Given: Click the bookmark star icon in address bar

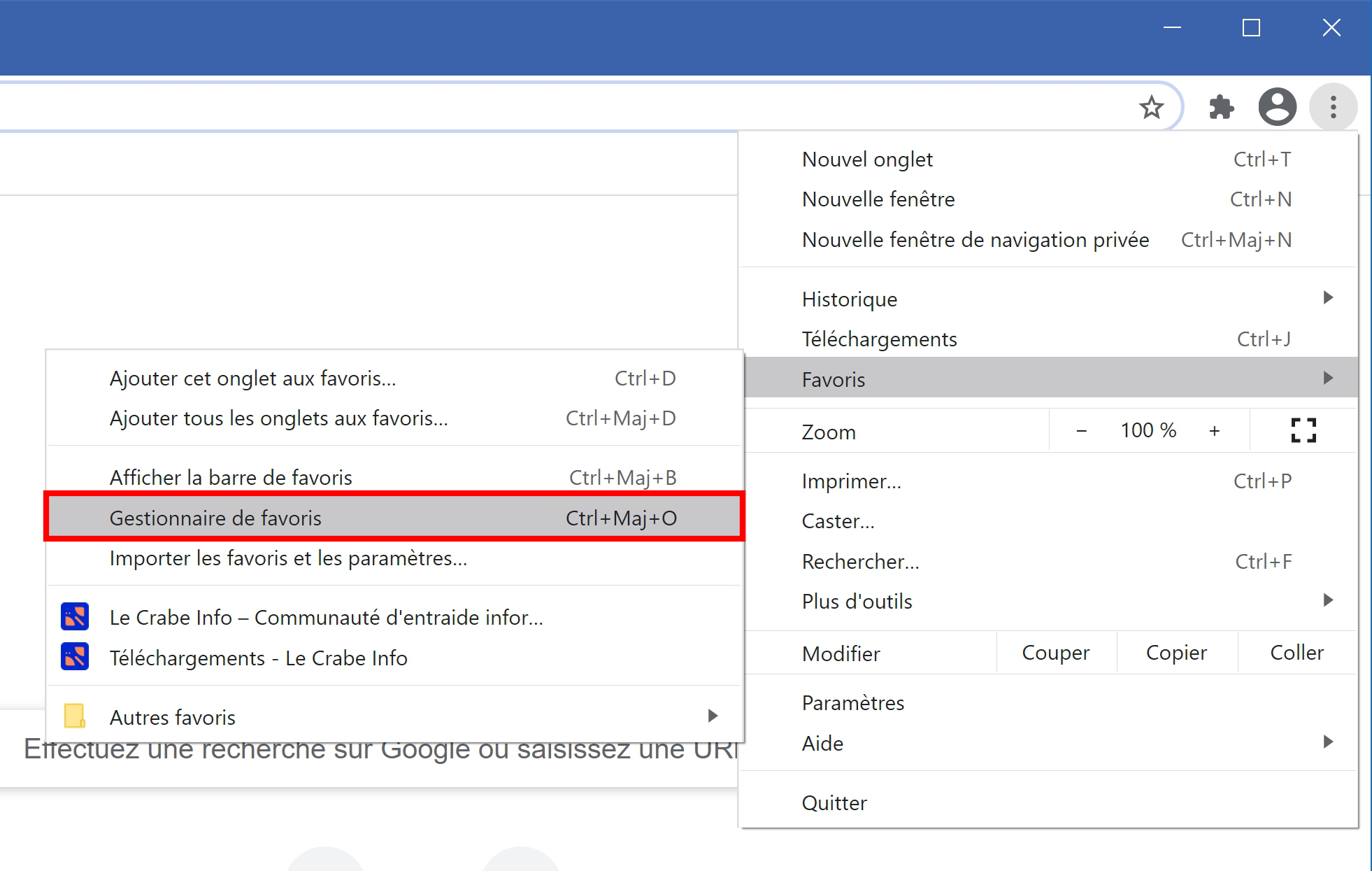Looking at the screenshot, I should [x=1151, y=108].
